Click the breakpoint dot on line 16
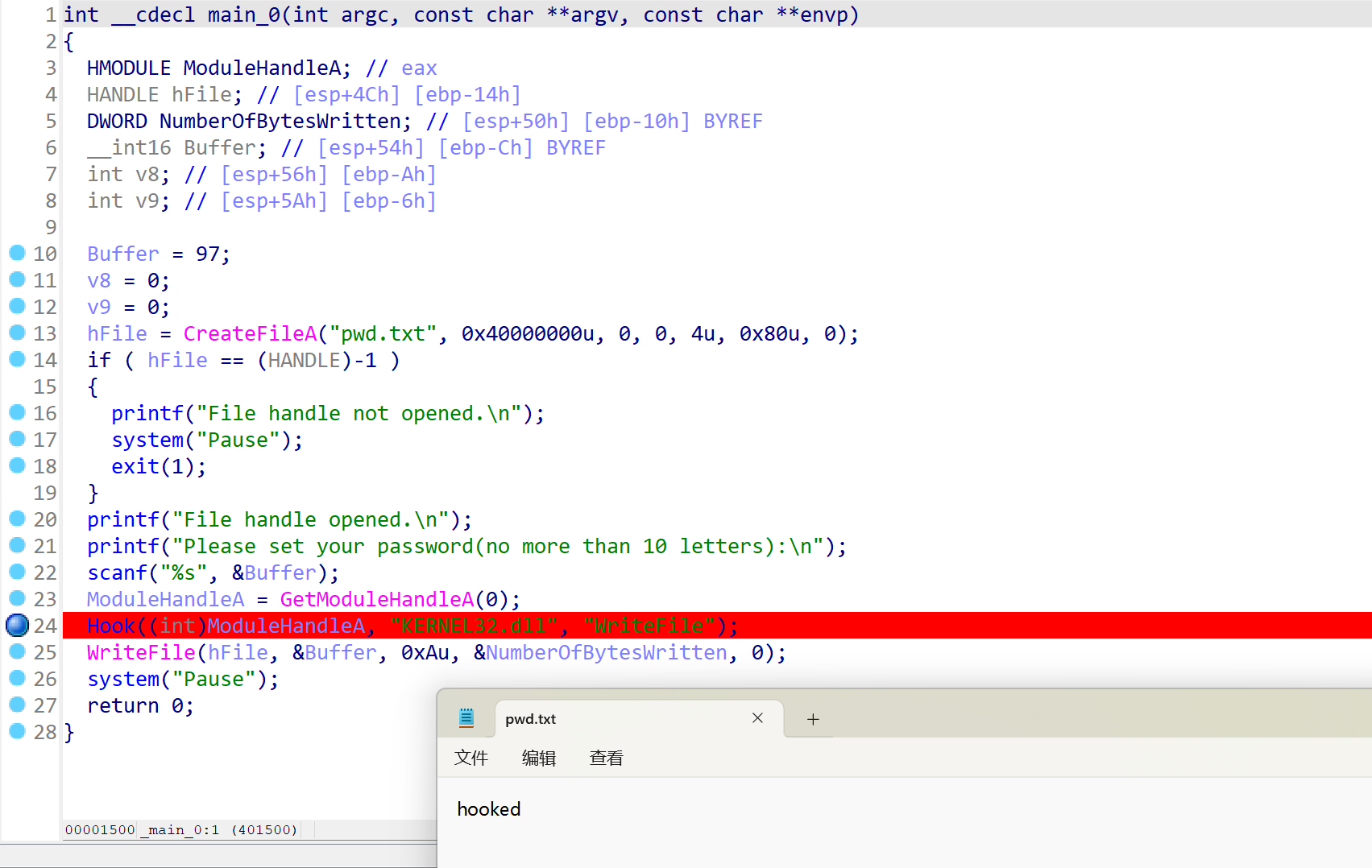The image size is (1372, 868). pos(17,412)
